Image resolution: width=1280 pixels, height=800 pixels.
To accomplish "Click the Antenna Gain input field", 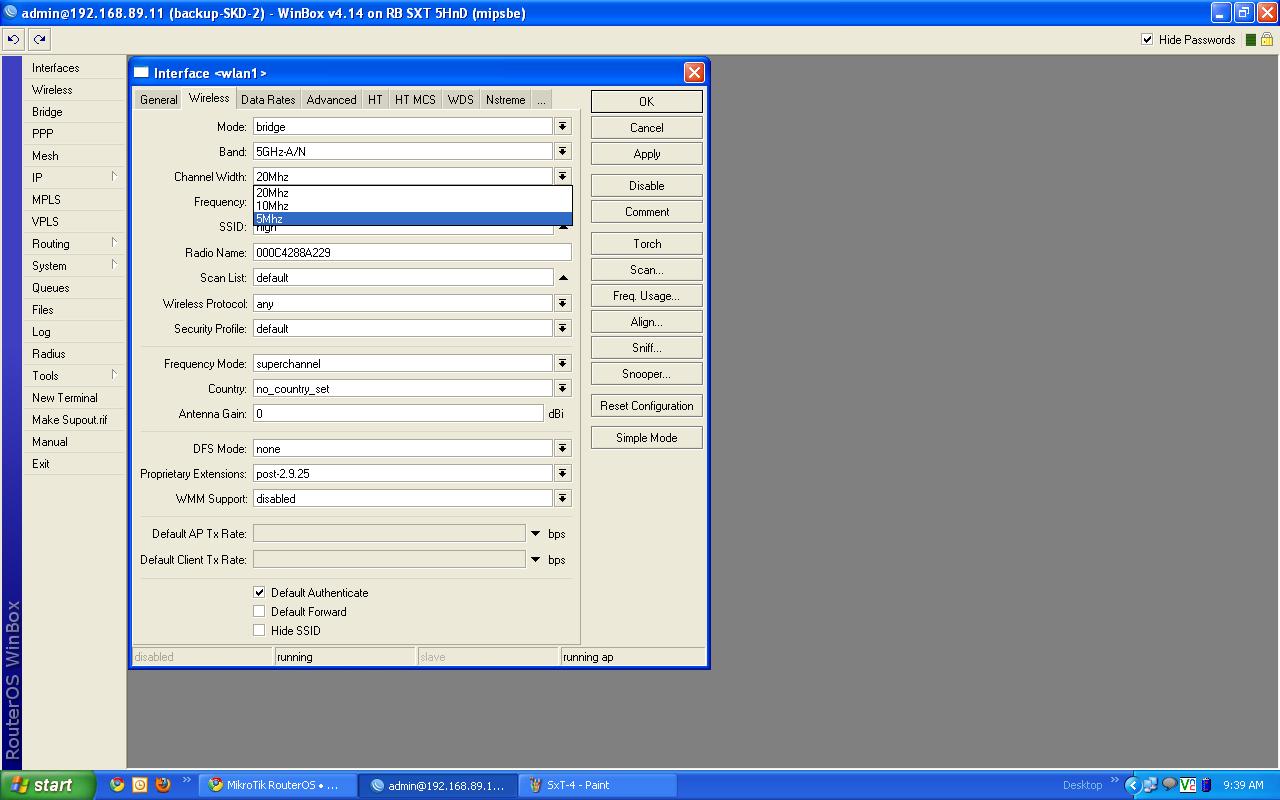I will point(398,413).
